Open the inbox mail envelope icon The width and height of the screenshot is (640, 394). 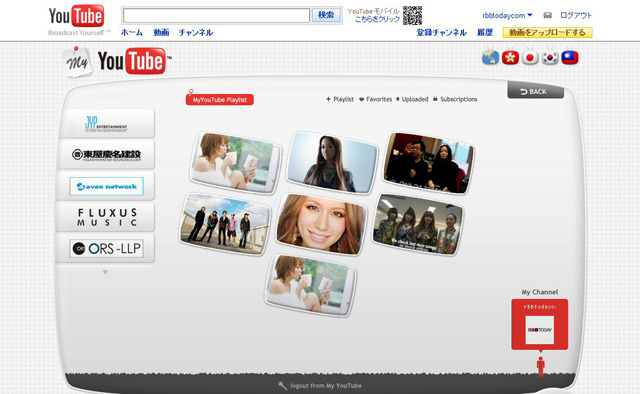tap(547, 16)
